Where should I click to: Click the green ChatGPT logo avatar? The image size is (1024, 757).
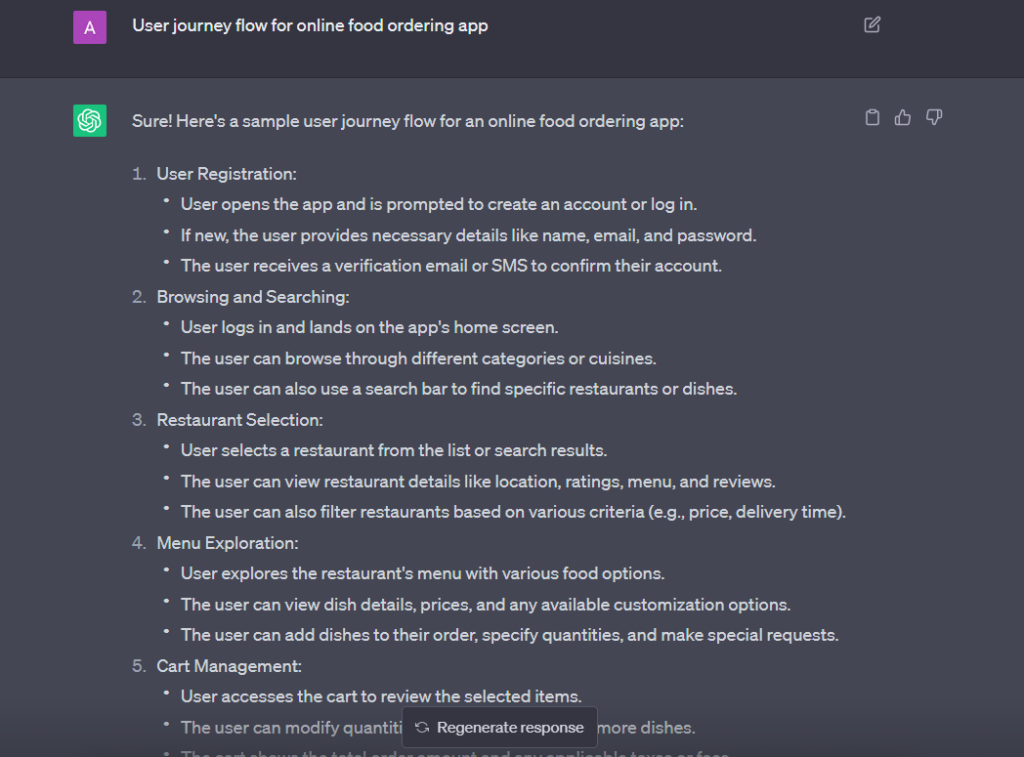[x=90, y=120]
